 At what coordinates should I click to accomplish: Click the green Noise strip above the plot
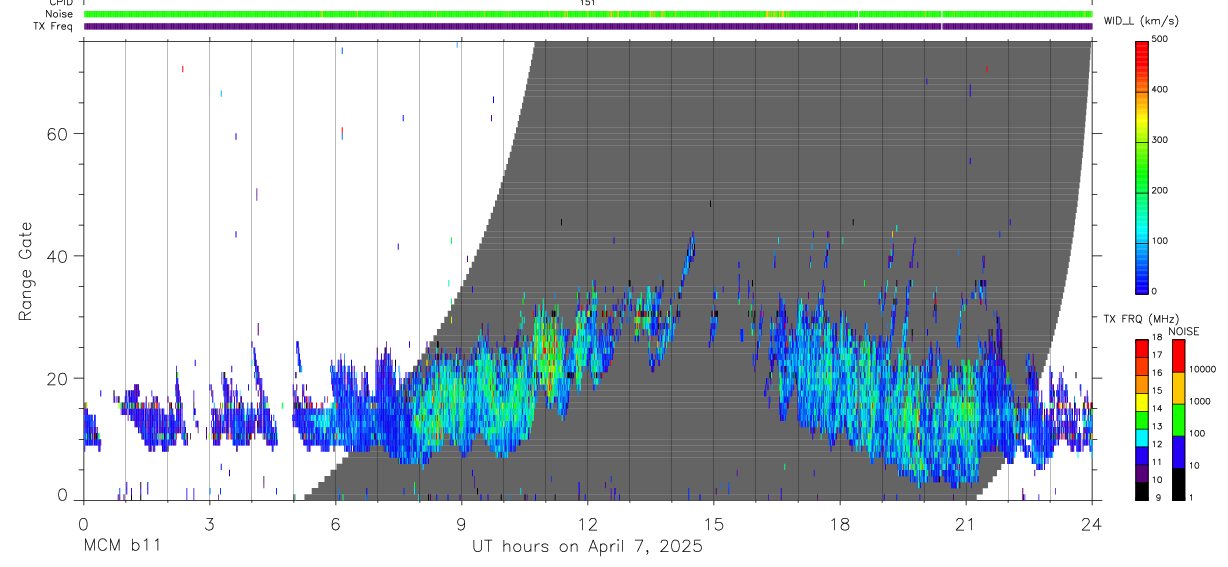(x=588, y=15)
